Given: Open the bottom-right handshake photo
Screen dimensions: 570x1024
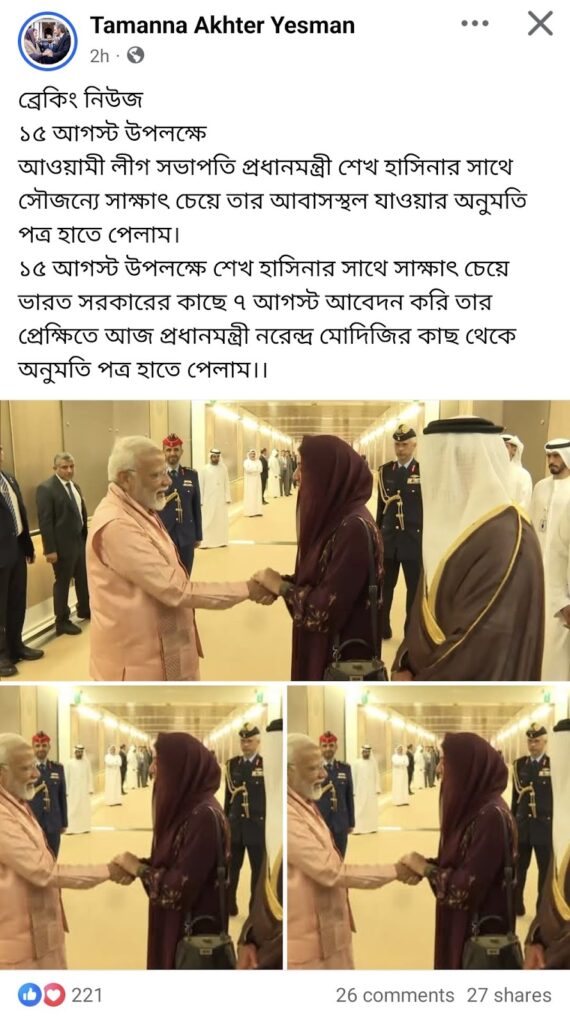Looking at the screenshot, I should click(428, 827).
